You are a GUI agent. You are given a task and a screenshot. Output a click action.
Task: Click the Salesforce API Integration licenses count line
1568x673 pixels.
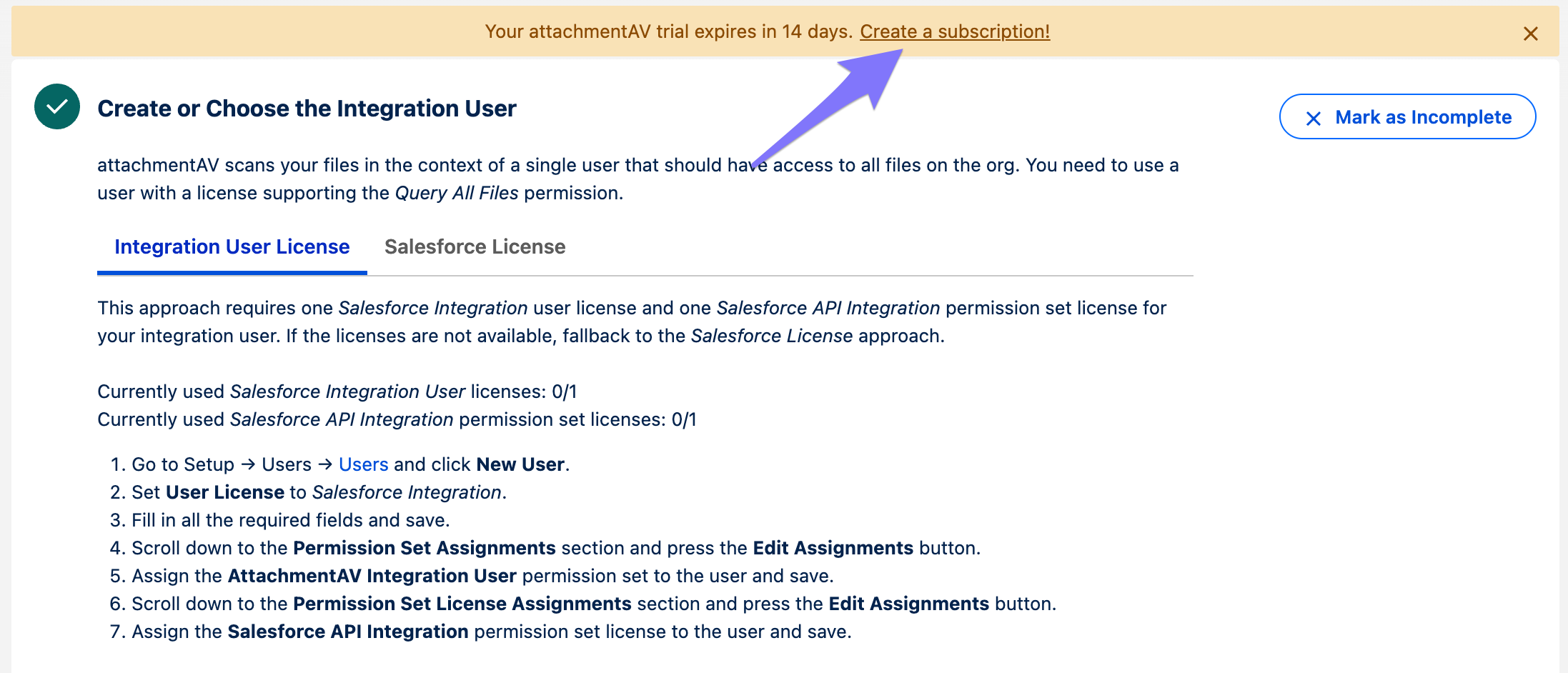coord(397,419)
